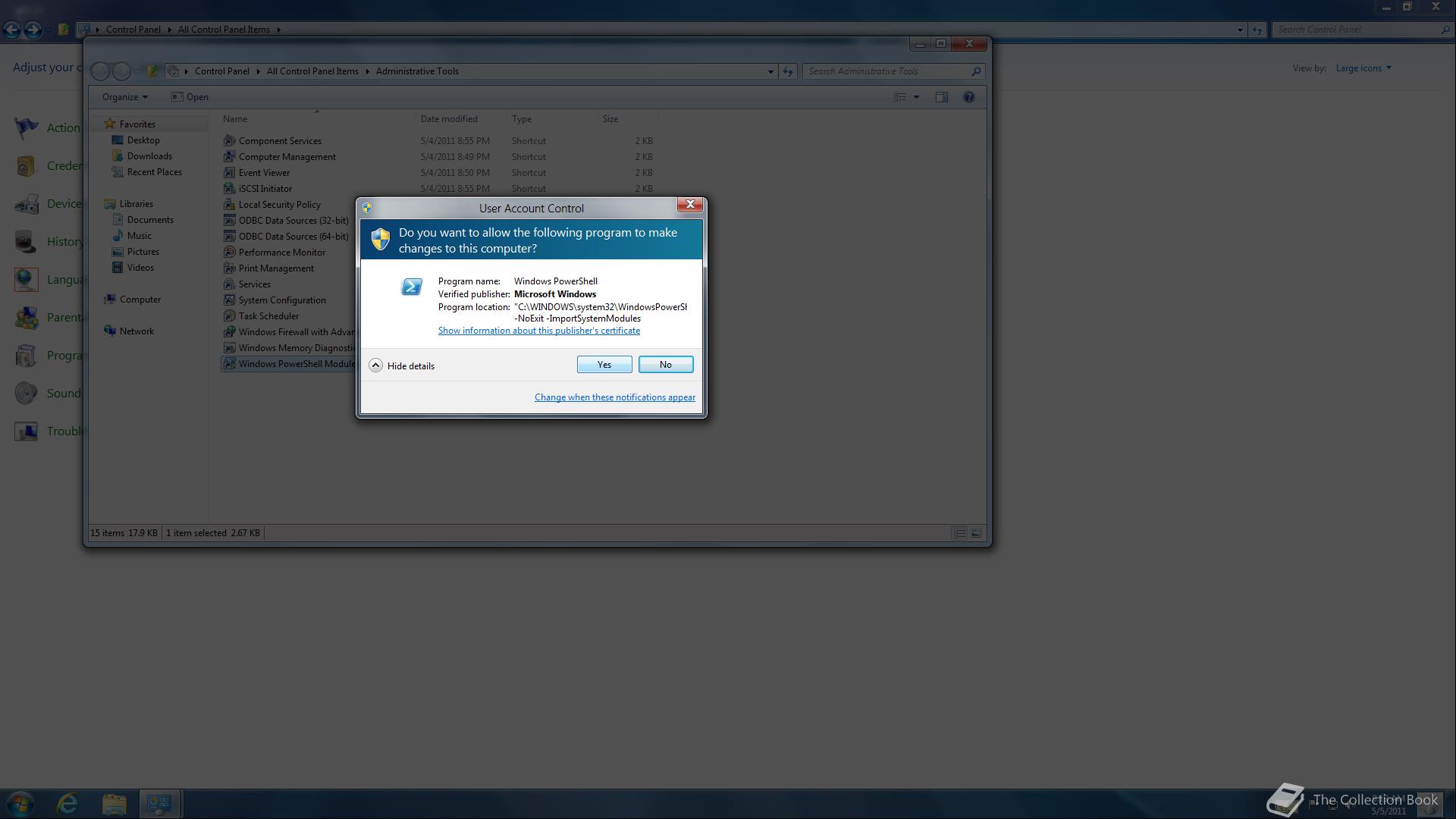Screen dimensions: 1456x819
Task: Click All Control Panel Items breadcrumb in Explorer
Action: [x=312, y=71]
